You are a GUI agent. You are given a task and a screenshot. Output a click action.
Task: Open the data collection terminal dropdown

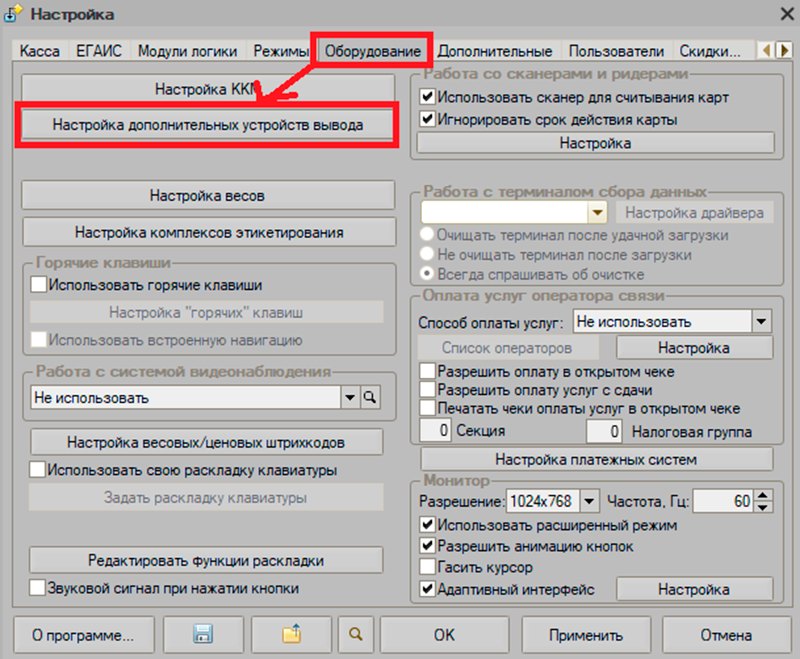(597, 212)
